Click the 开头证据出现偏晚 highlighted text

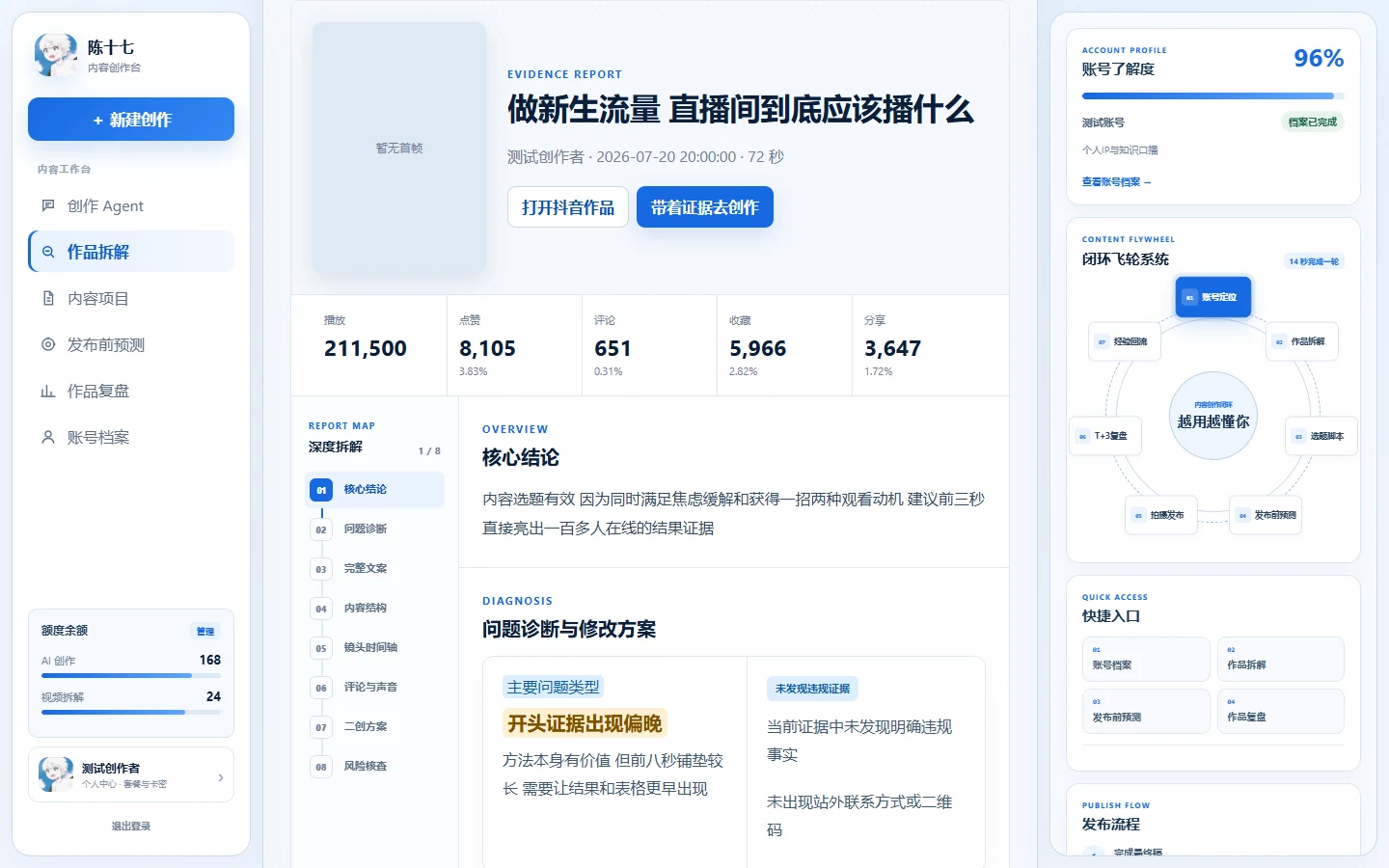click(x=585, y=723)
